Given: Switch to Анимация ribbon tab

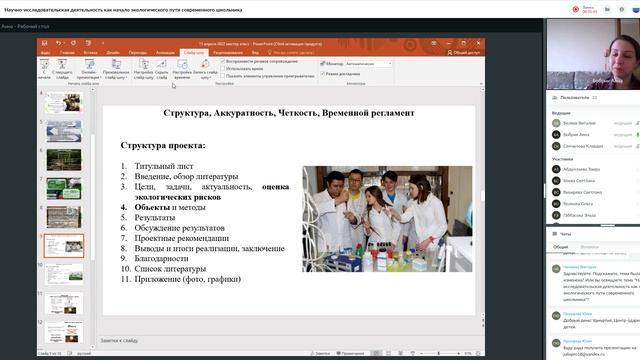Looking at the screenshot, I should 165,53.
